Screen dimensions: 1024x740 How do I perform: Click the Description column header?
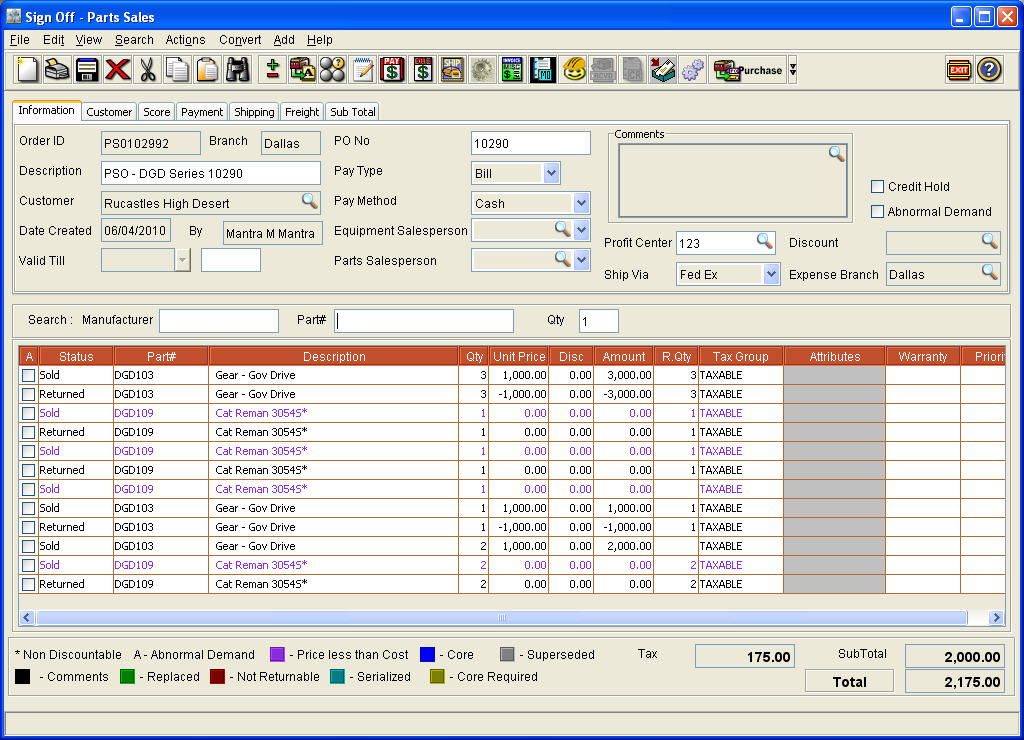pyautogui.click(x=334, y=357)
